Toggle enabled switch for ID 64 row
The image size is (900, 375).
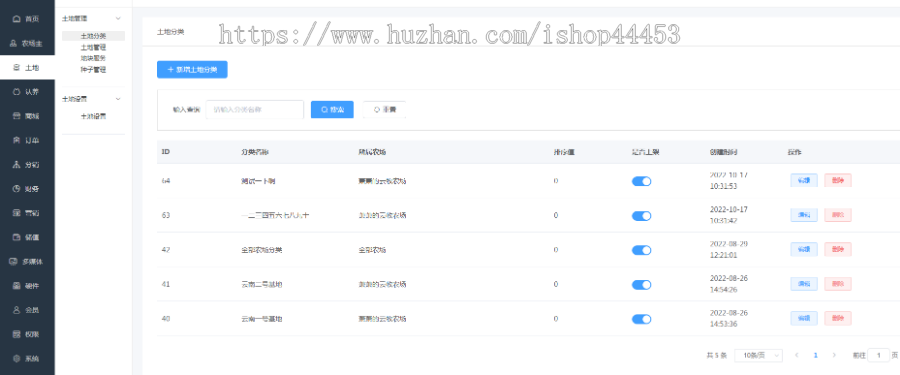641,181
